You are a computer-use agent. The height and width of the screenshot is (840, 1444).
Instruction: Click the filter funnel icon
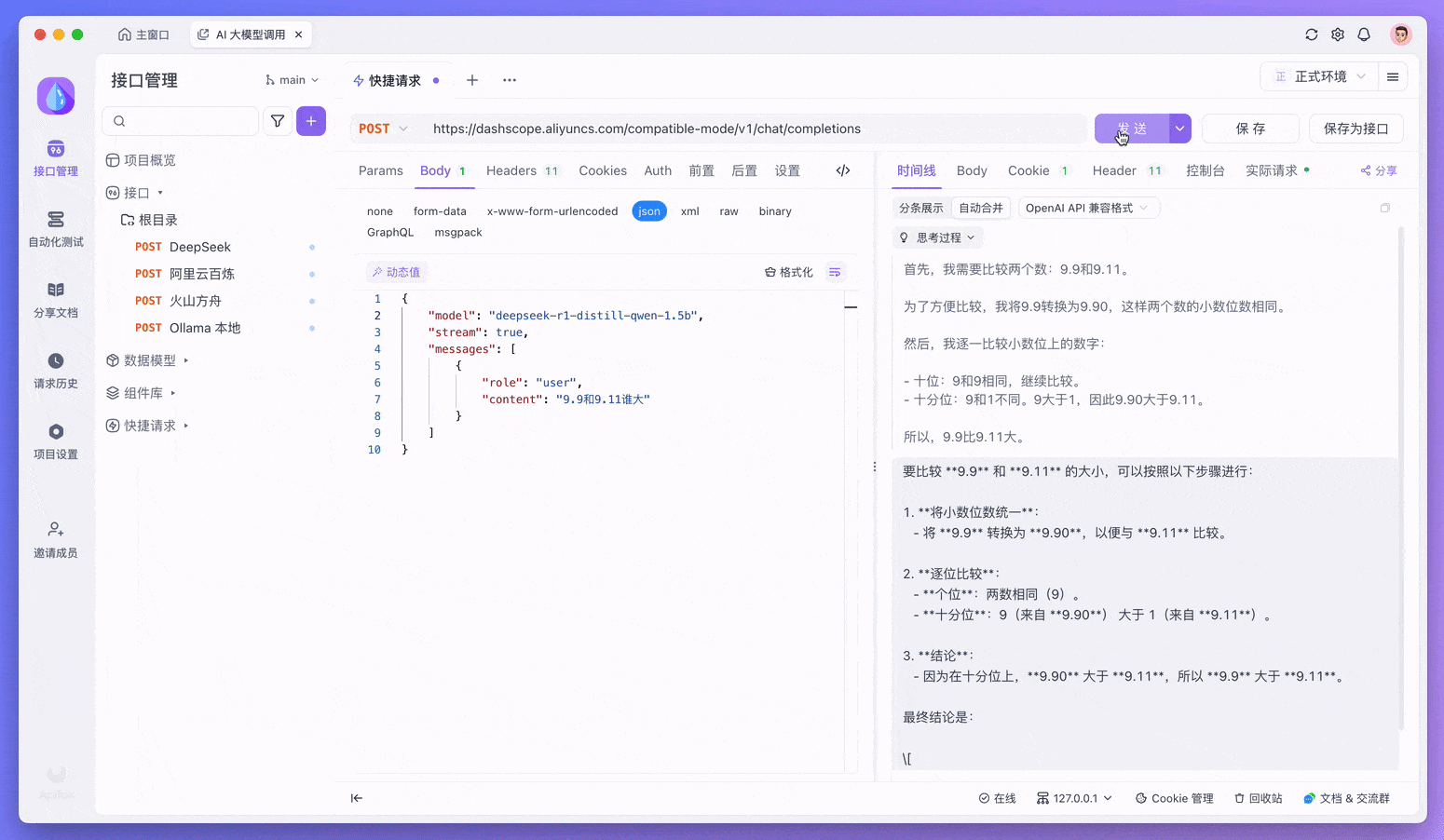pos(278,121)
